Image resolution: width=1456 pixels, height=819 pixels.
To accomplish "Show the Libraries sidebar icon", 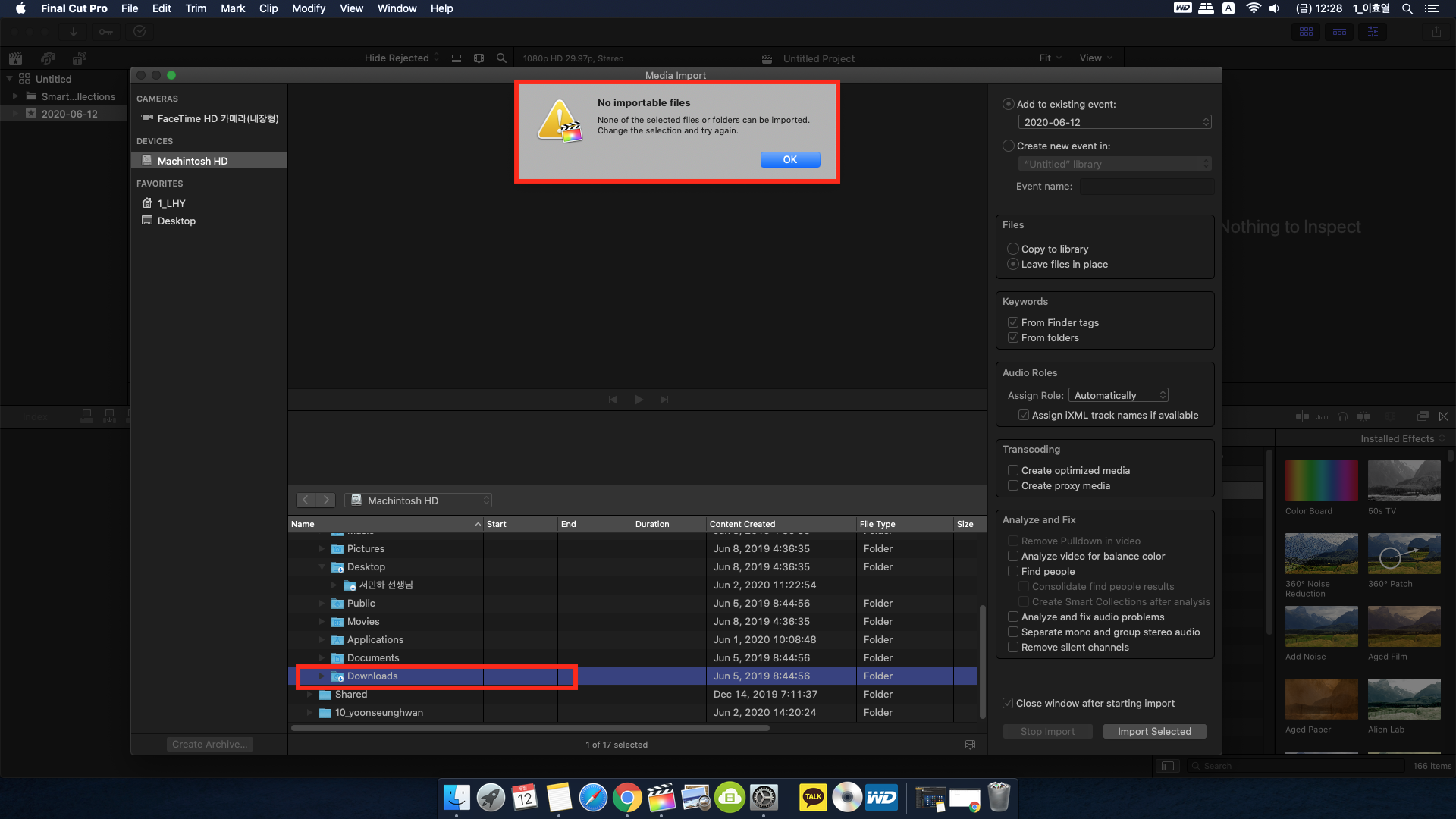I will click(x=15, y=58).
